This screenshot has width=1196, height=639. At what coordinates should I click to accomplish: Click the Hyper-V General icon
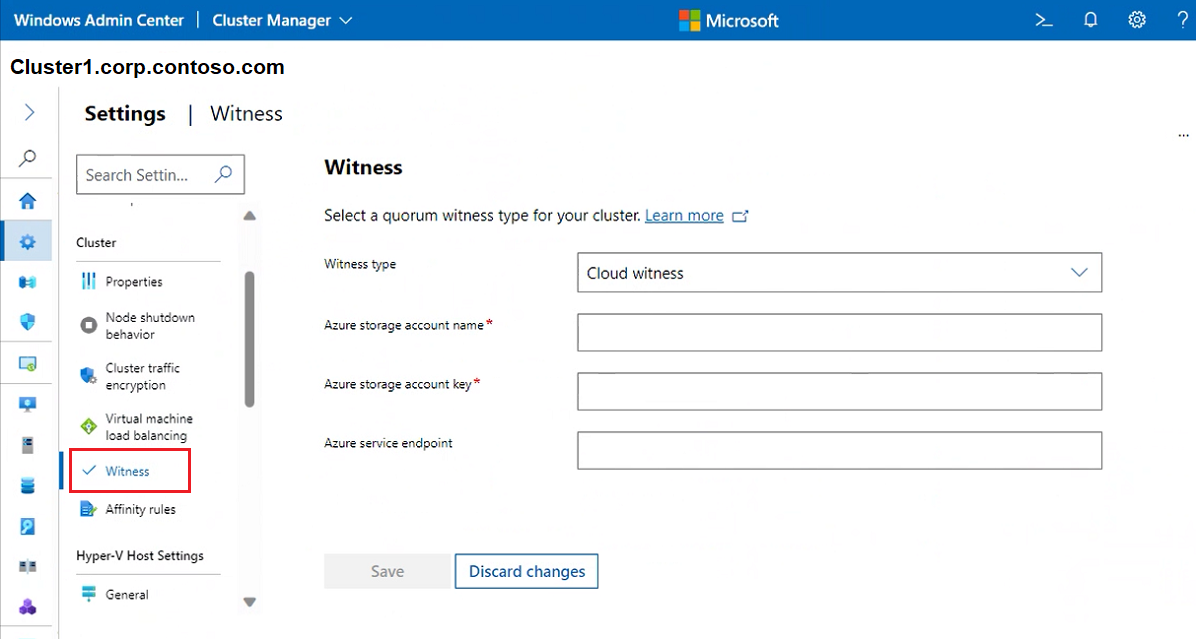click(88, 594)
